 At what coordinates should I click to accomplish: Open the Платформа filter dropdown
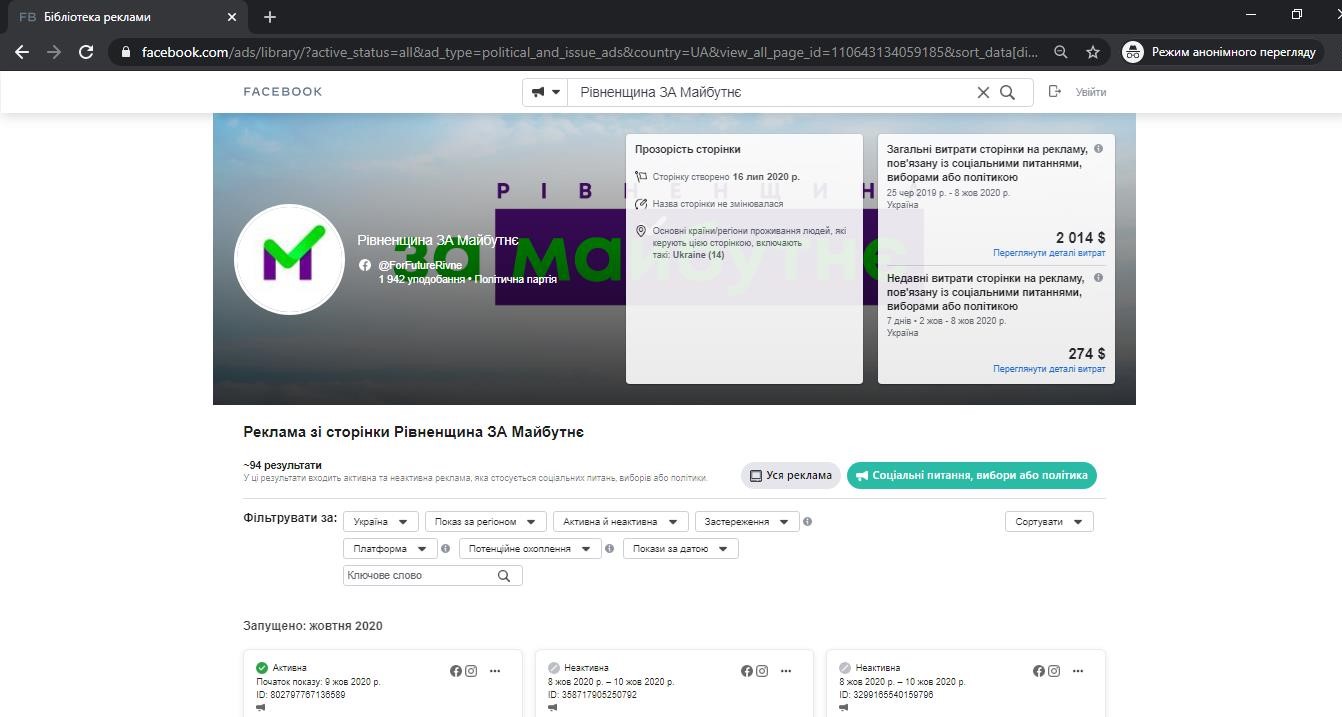(x=390, y=549)
